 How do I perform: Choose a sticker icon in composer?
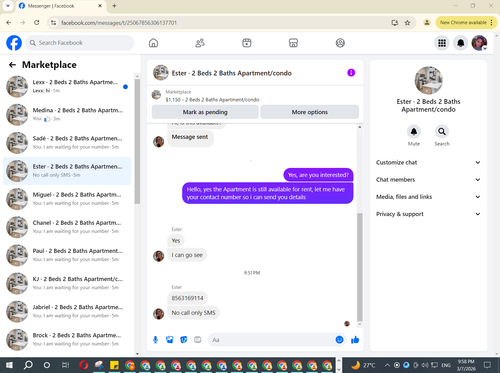coord(184,340)
